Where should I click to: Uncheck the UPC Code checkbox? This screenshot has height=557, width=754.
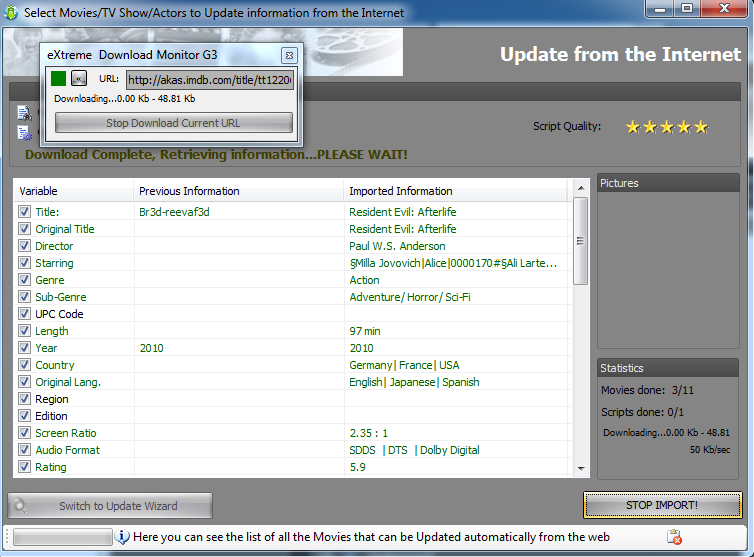click(x=24, y=314)
